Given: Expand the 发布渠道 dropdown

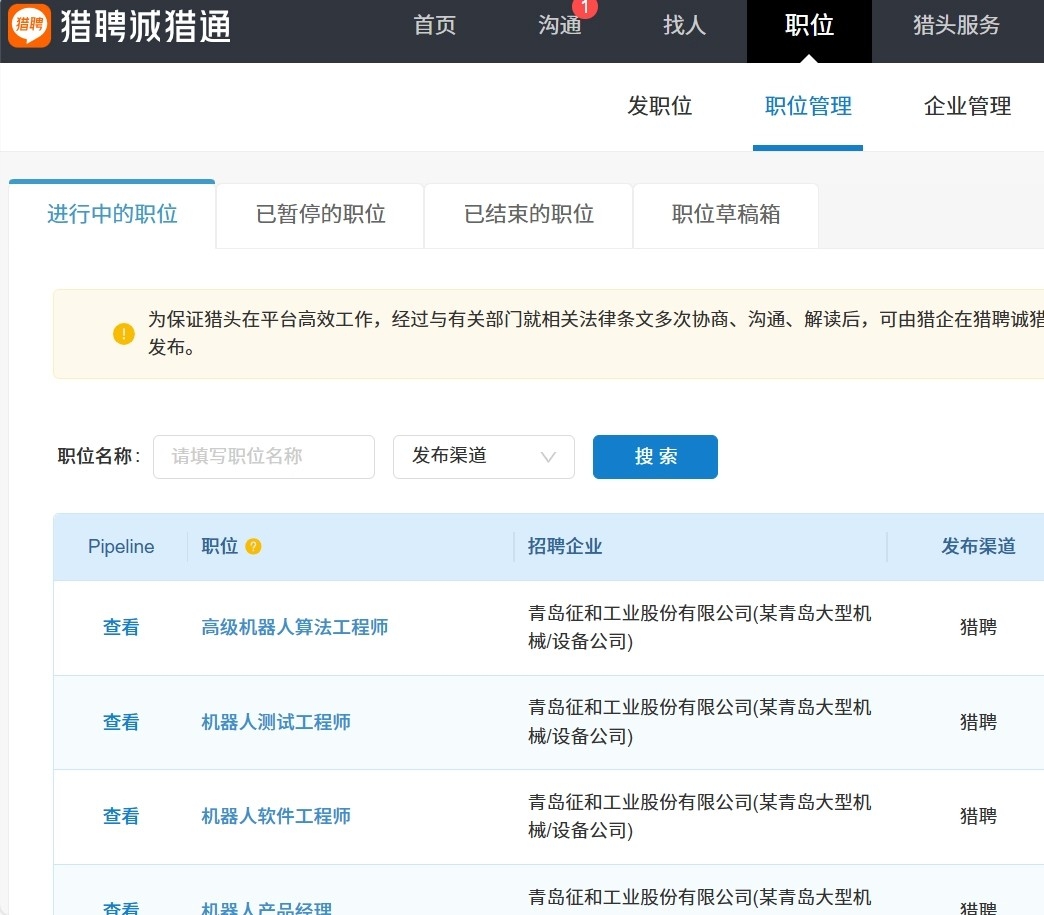Looking at the screenshot, I should [483, 456].
